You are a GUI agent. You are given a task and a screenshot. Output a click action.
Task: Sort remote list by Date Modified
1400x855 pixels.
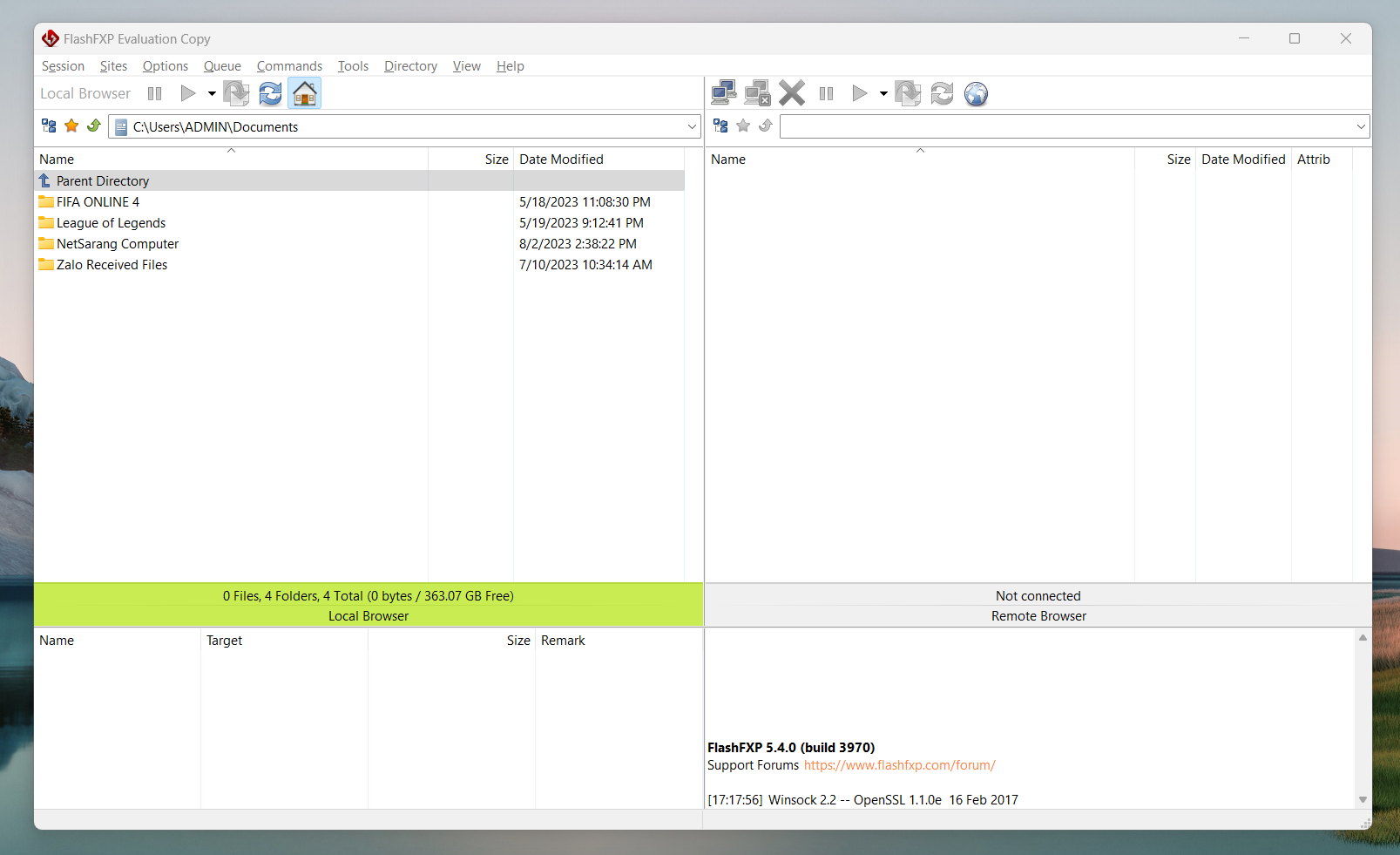click(1243, 159)
